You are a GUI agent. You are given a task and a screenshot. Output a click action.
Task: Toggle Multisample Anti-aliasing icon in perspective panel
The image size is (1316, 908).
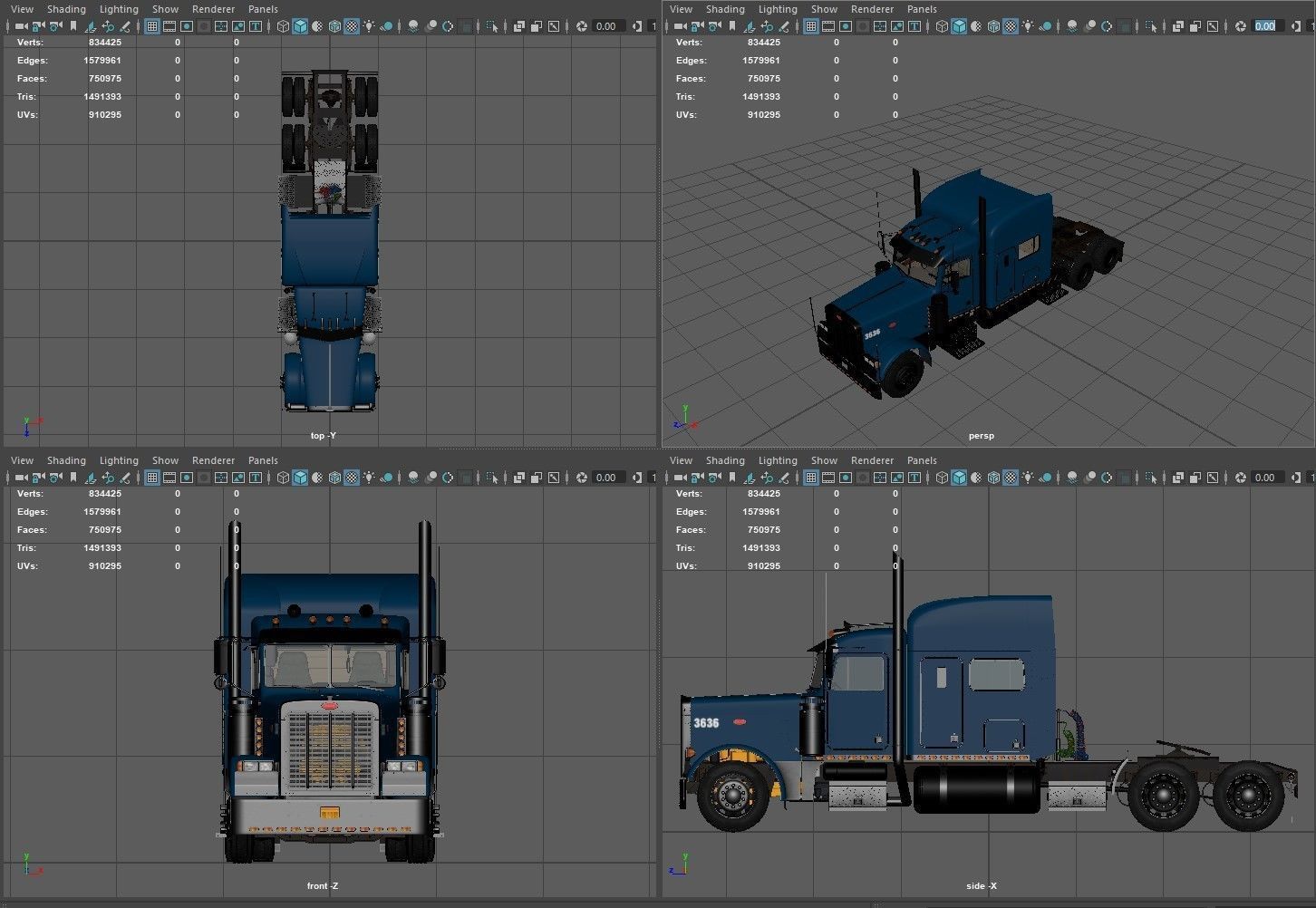[x=1107, y=26]
